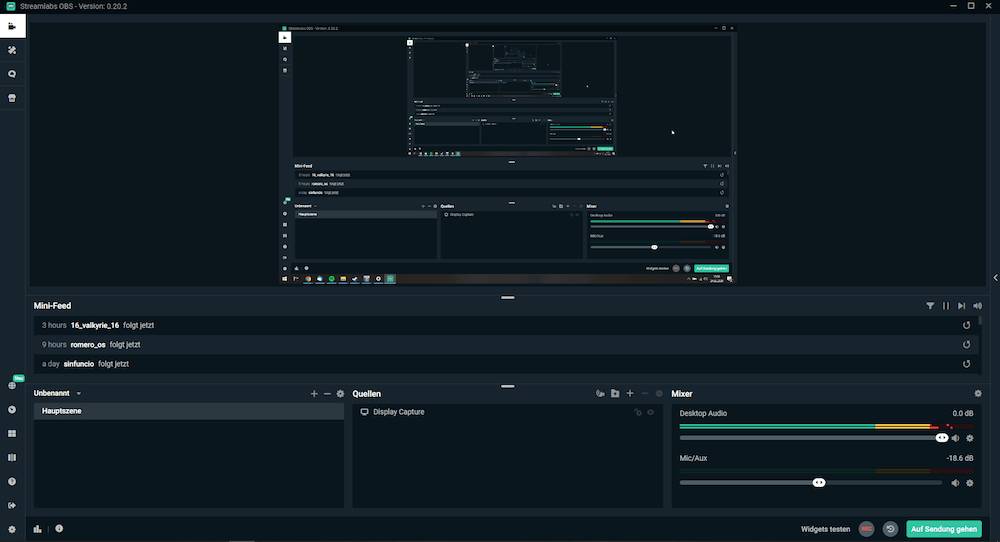1000x542 pixels.
Task: Toggle the replay buffer button
Action: pos(890,529)
